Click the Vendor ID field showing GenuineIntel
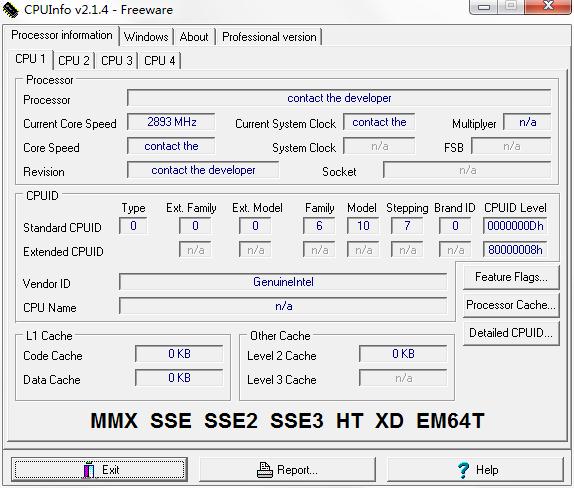This screenshot has height=488, width=574. coord(283,282)
